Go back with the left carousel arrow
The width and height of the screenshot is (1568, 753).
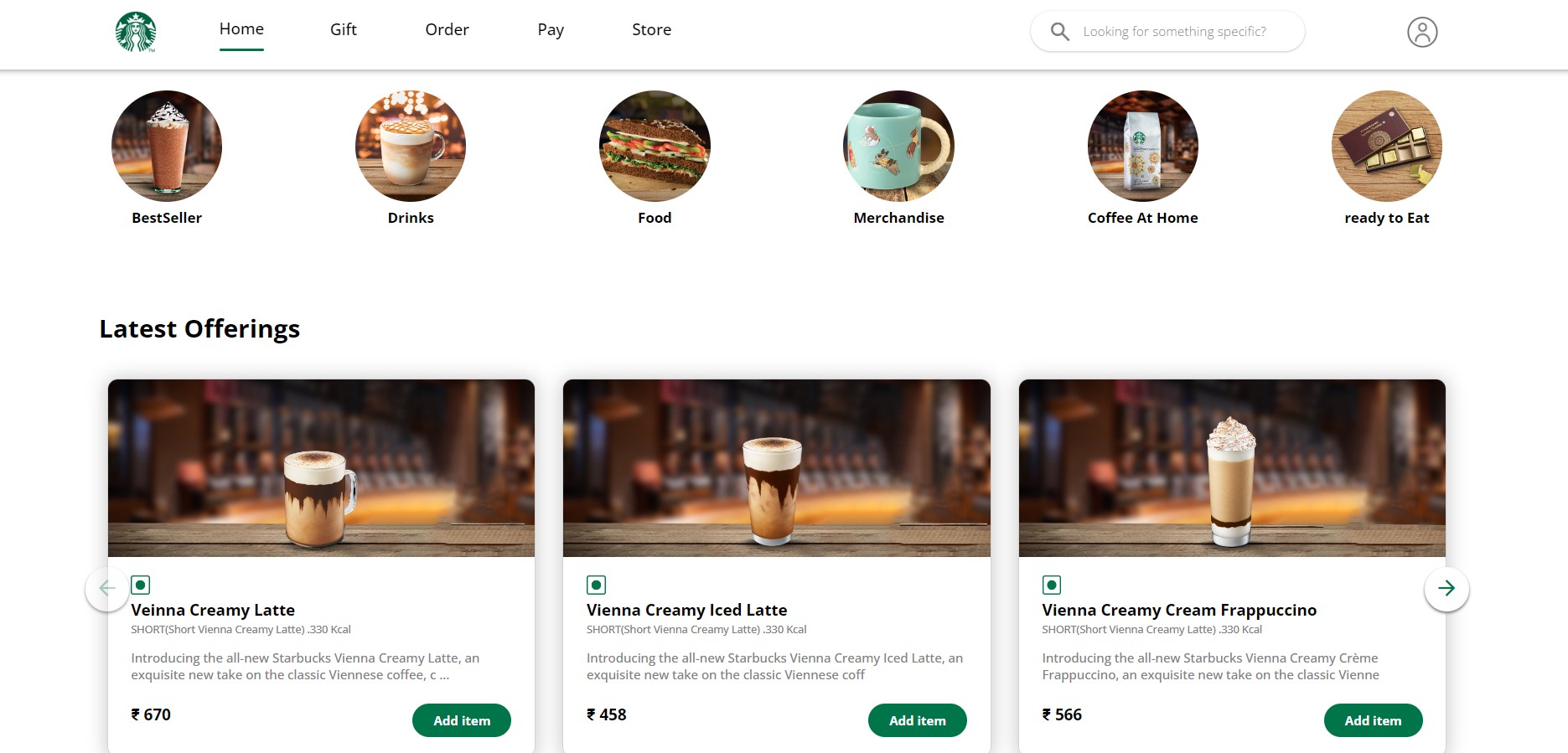(x=107, y=588)
